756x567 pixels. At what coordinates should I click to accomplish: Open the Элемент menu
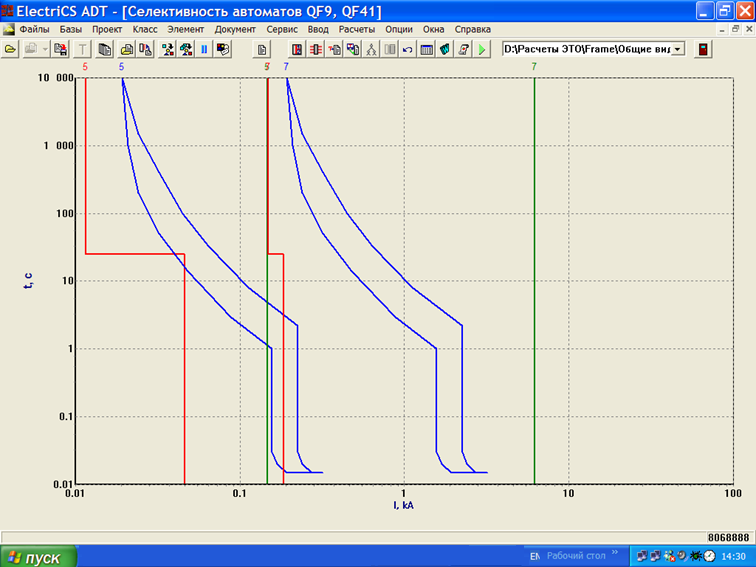pos(186,29)
